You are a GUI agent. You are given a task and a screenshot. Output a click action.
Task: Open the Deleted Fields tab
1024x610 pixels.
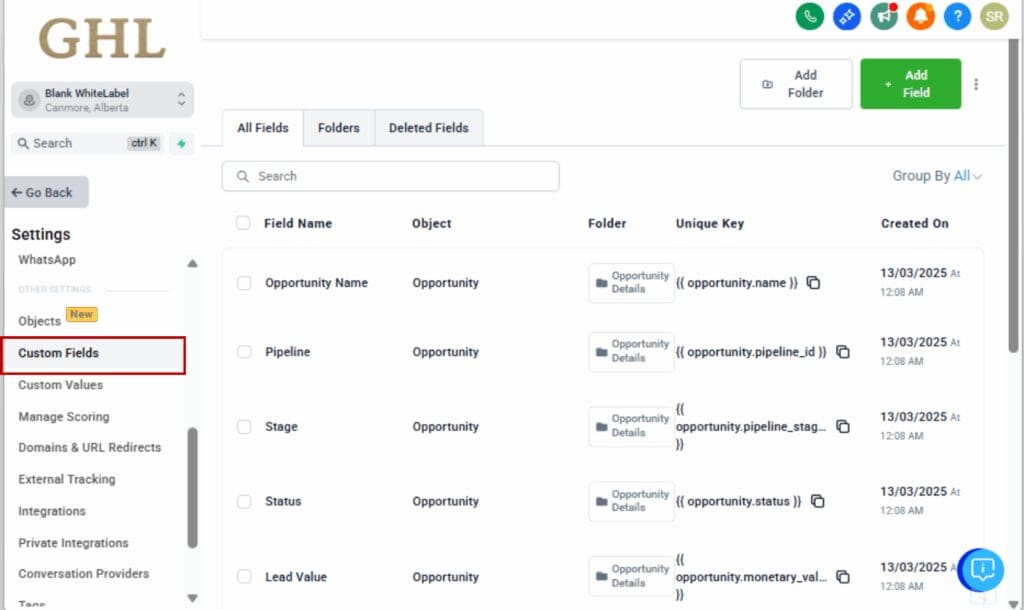tap(428, 128)
